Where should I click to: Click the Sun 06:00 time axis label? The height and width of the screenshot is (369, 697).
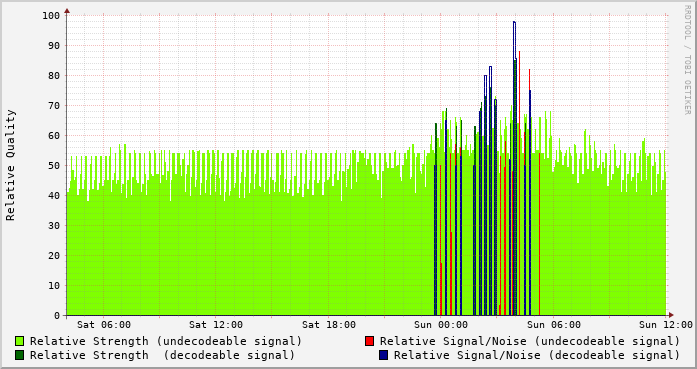pyautogui.click(x=554, y=325)
